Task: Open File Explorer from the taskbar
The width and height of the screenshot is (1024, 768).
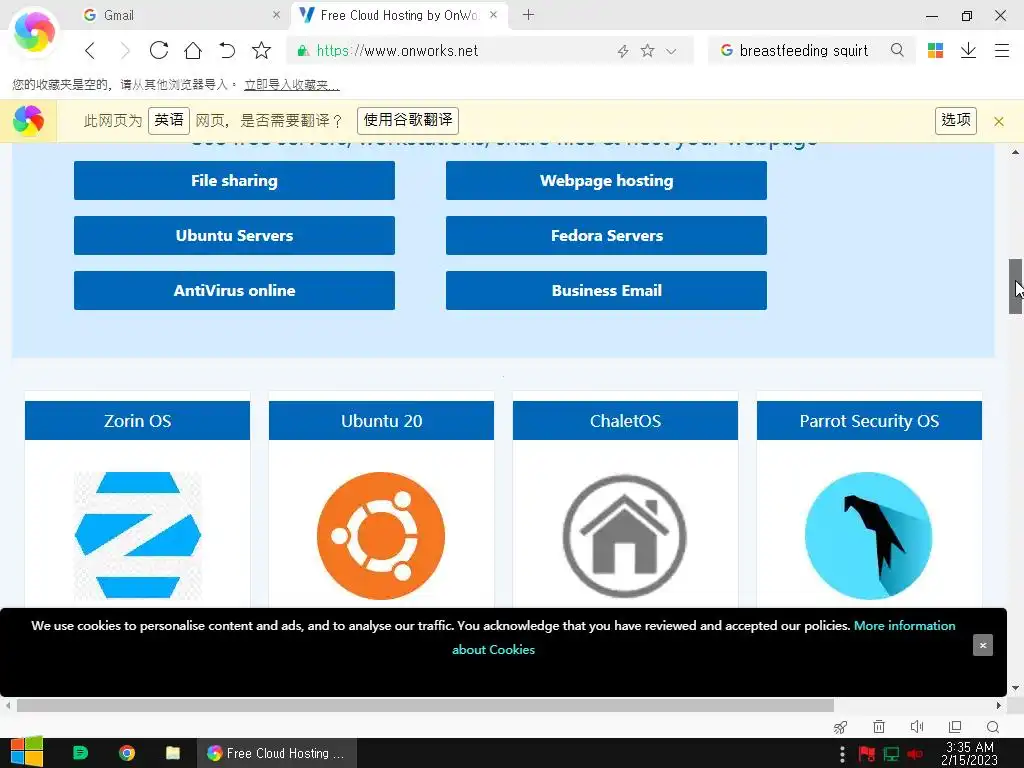Action: [x=172, y=753]
